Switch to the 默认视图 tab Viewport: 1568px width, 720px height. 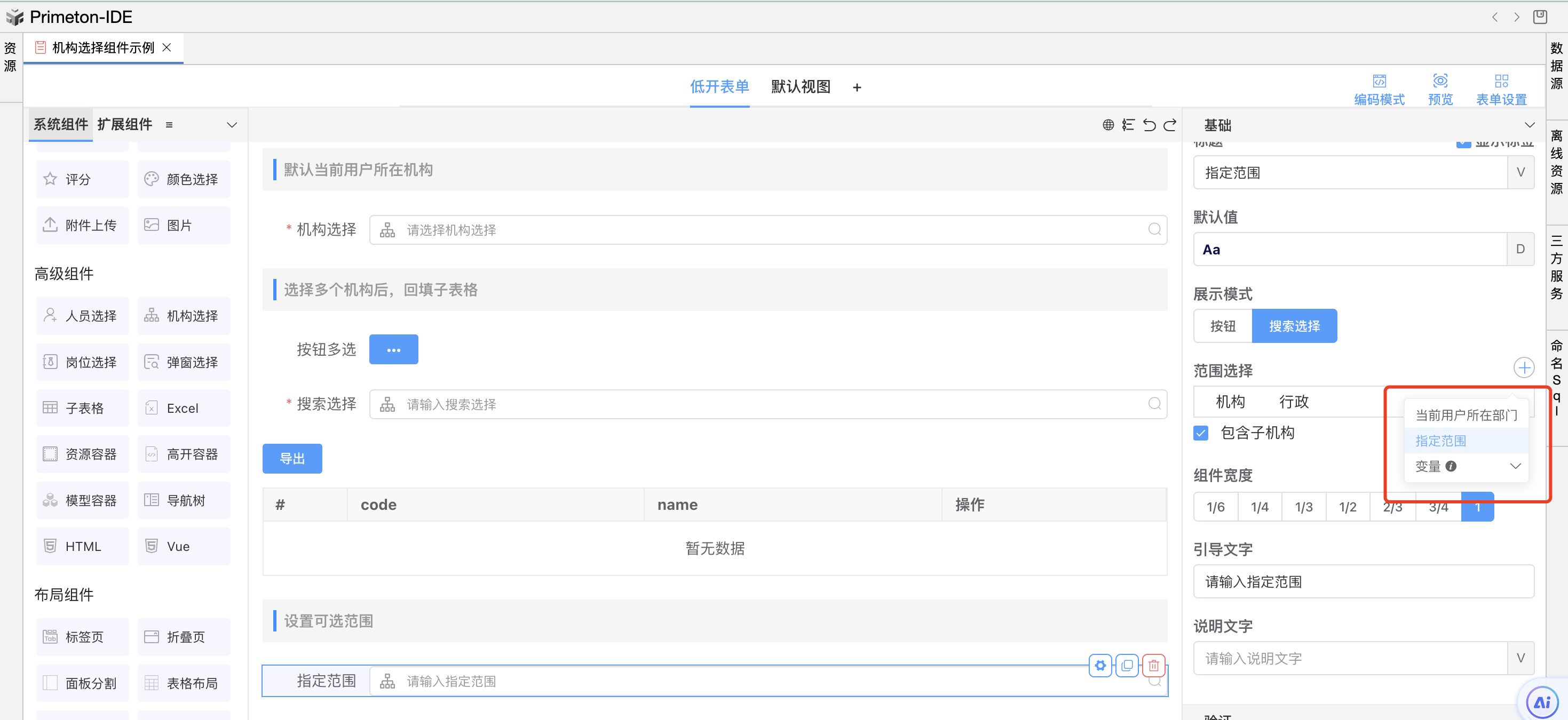pyautogui.click(x=801, y=87)
